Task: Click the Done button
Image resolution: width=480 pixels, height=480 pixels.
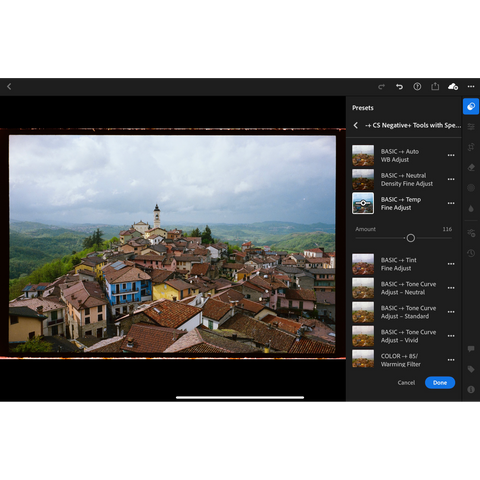Action: coord(440,383)
